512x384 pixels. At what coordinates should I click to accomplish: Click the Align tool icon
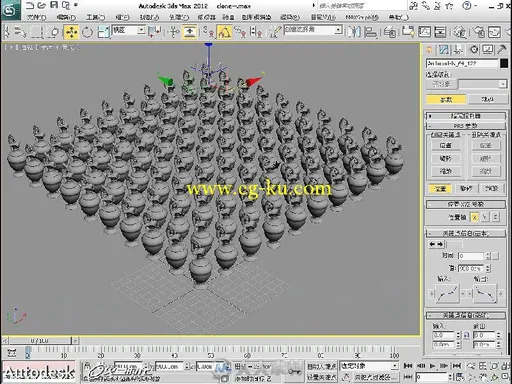pos(371,32)
